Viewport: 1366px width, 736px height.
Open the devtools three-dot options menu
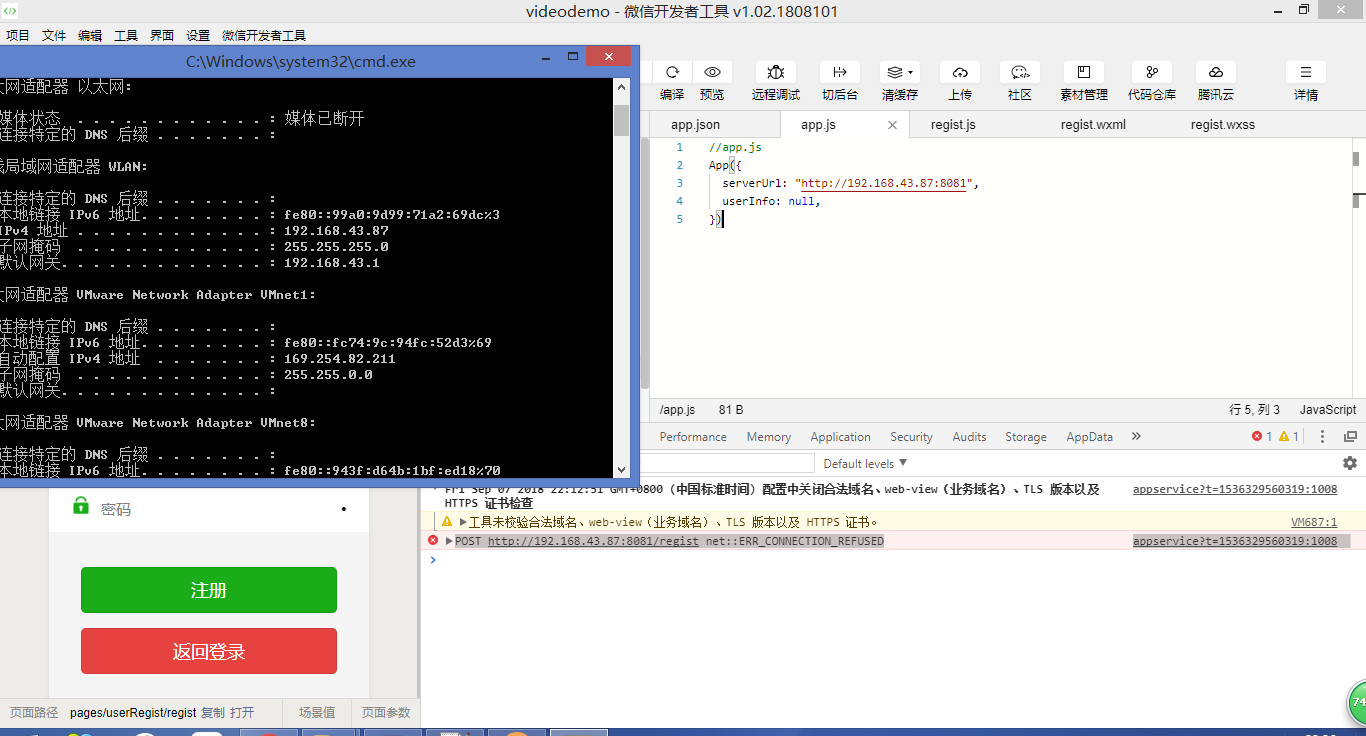(x=1323, y=437)
